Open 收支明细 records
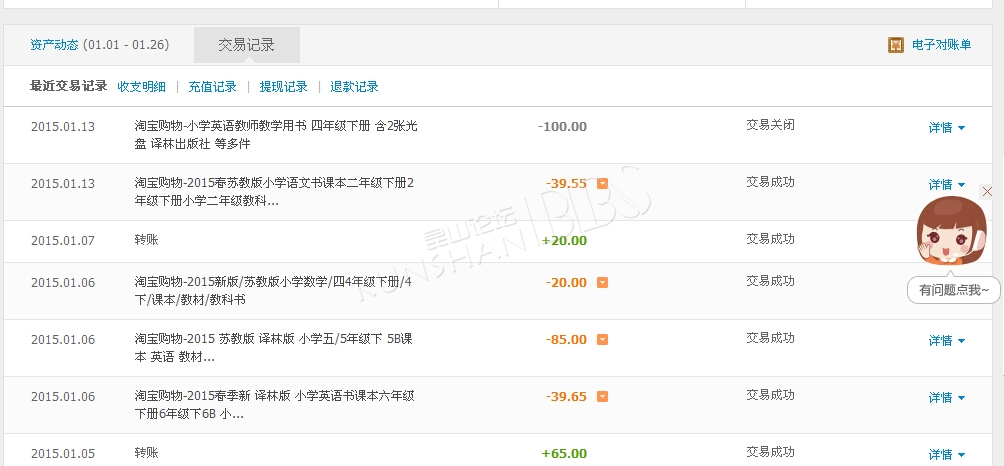The width and height of the screenshot is (1004, 466). coord(142,86)
